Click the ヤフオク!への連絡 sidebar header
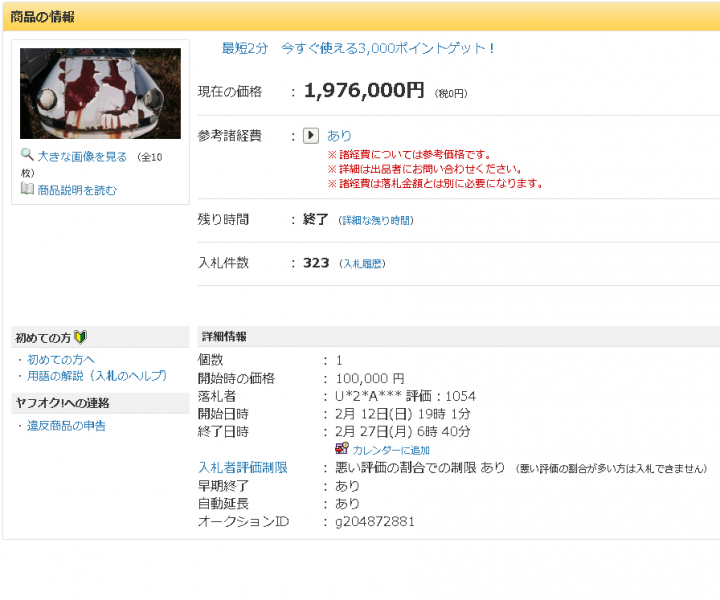 coord(62,403)
